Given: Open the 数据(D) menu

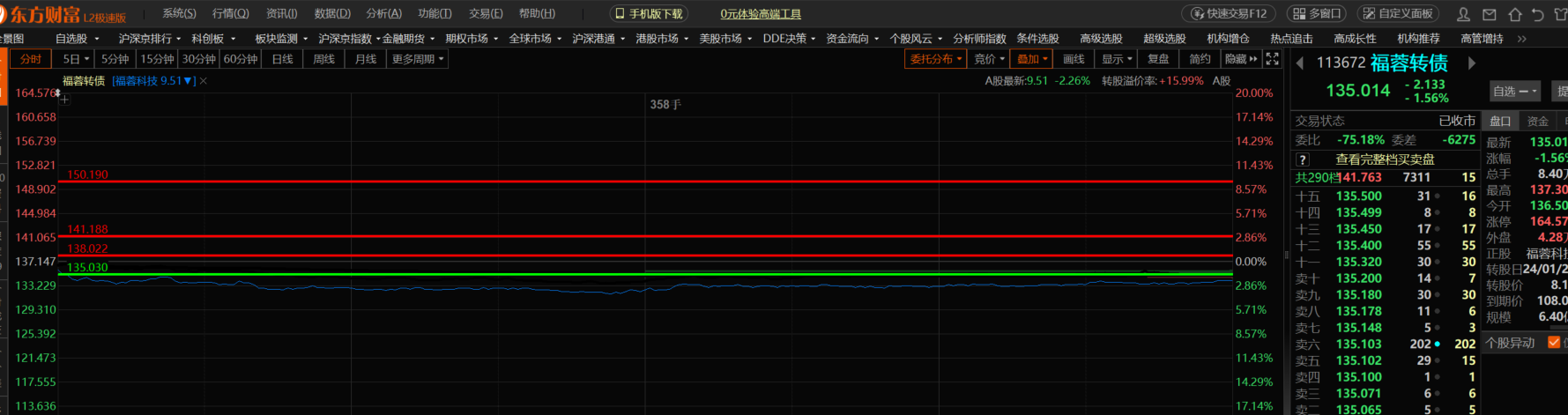Looking at the screenshot, I should (332, 14).
